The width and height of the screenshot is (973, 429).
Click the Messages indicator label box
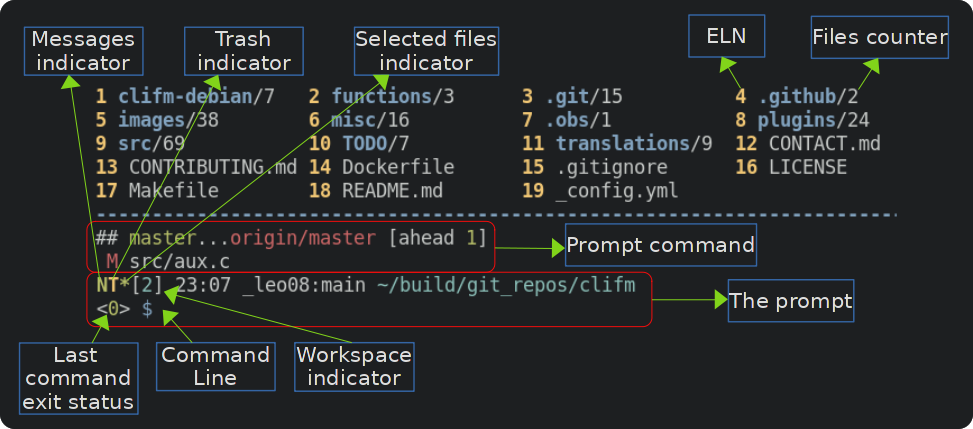[x=83, y=51]
